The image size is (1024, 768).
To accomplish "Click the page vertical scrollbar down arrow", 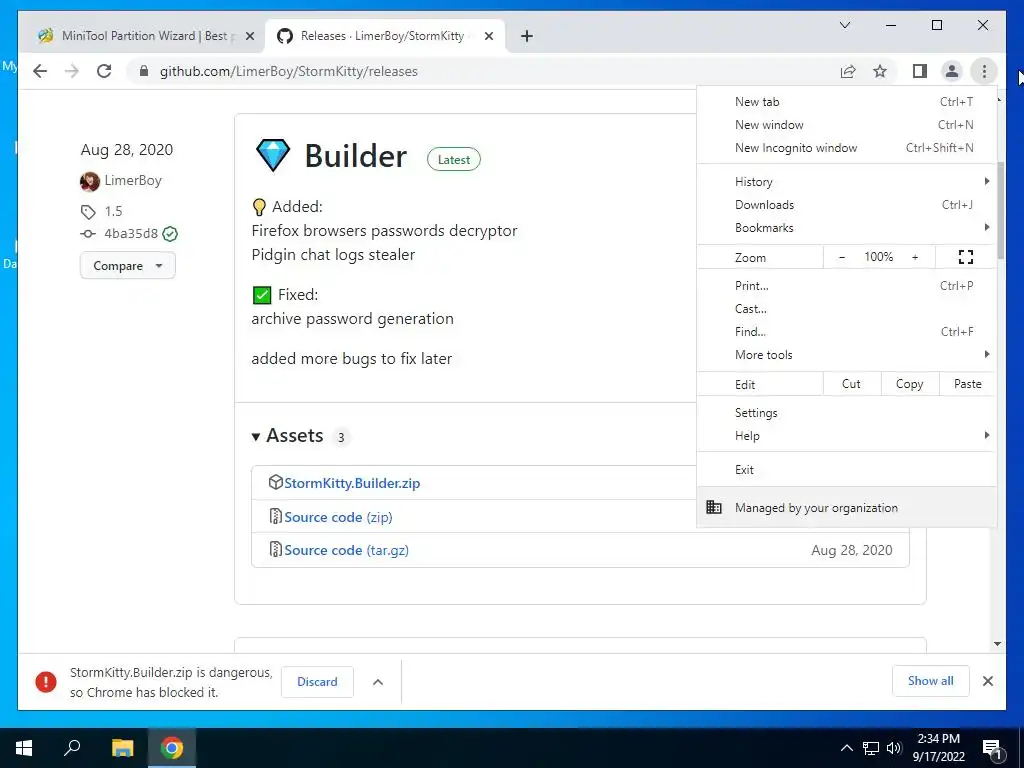I will point(997,644).
